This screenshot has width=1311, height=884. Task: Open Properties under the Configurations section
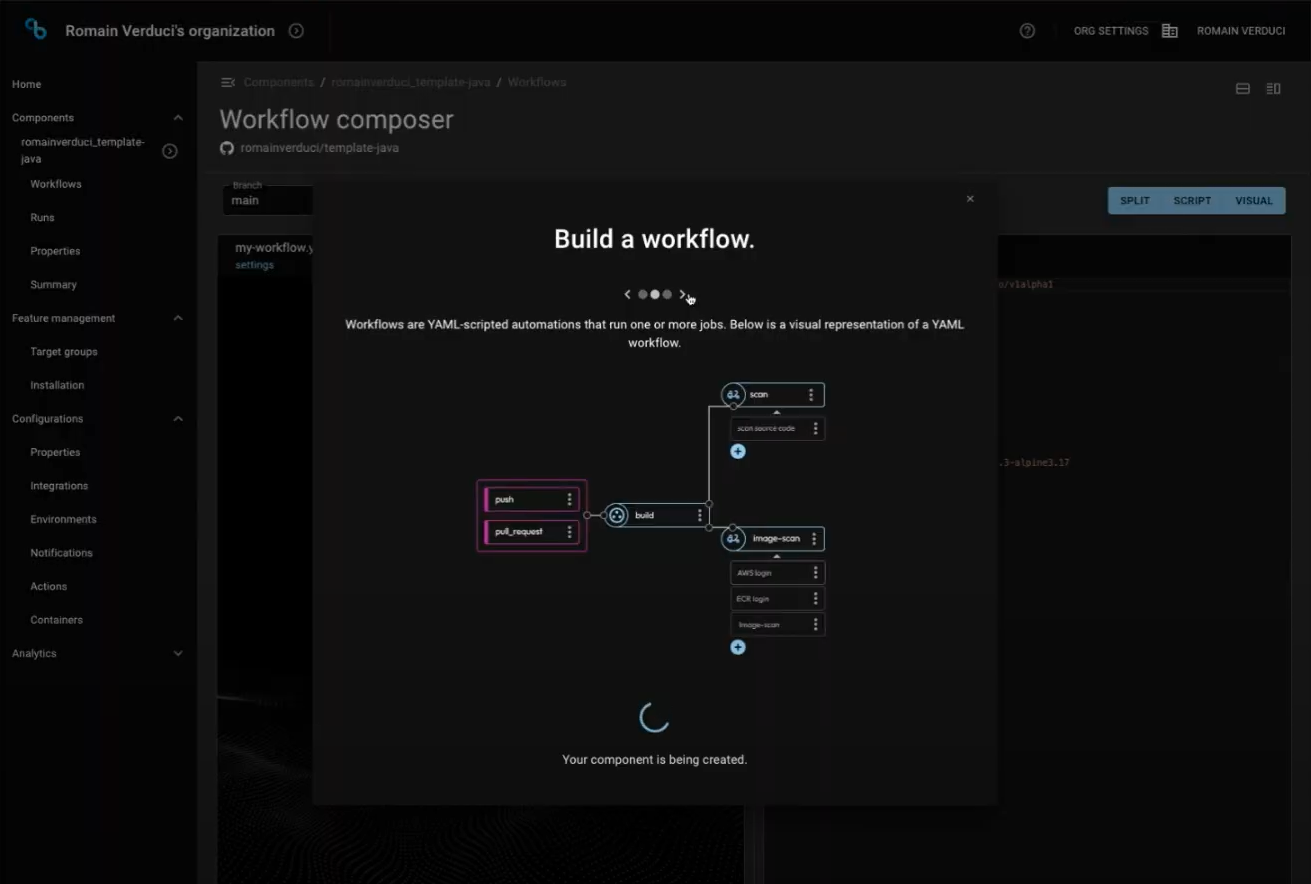coord(55,452)
